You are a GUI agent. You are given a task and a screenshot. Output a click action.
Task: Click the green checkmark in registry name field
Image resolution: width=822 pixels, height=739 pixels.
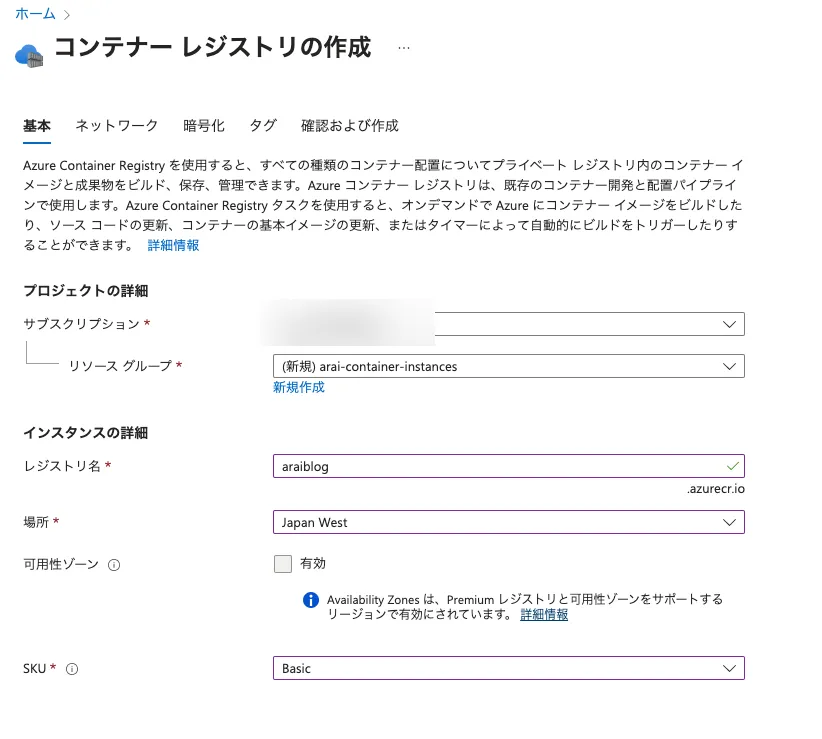pyautogui.click(x=732, y=466)
